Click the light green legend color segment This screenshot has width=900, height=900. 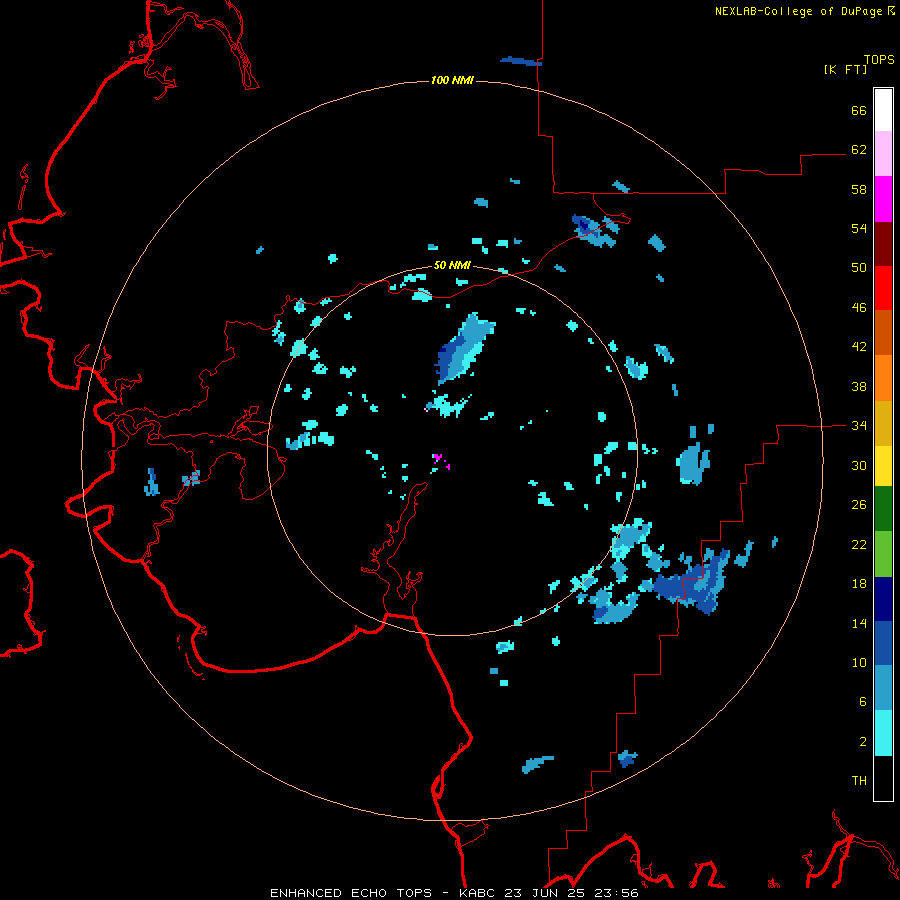[883, 554]
